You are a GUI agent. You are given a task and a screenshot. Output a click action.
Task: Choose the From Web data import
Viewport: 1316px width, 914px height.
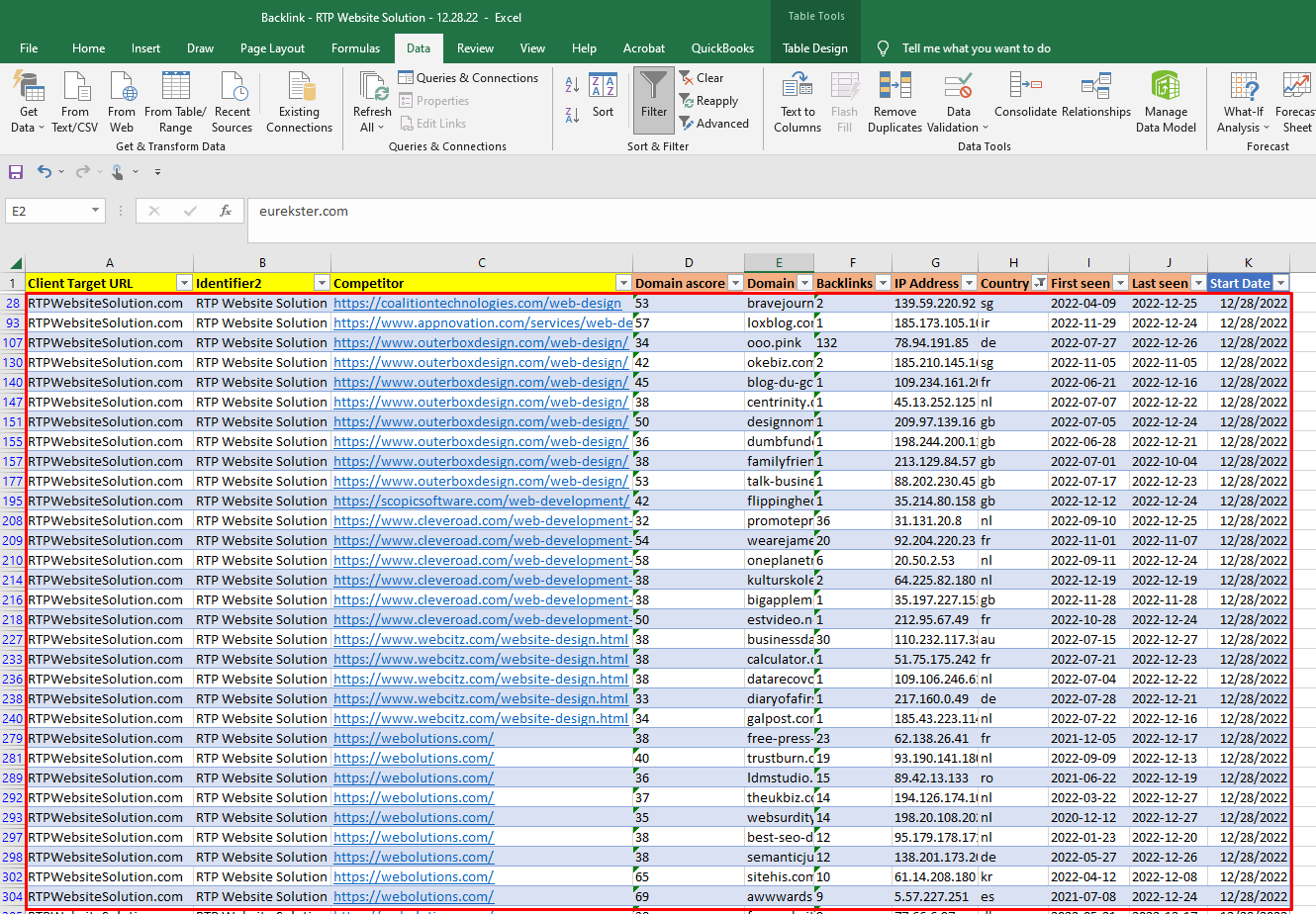coord(122,103)
